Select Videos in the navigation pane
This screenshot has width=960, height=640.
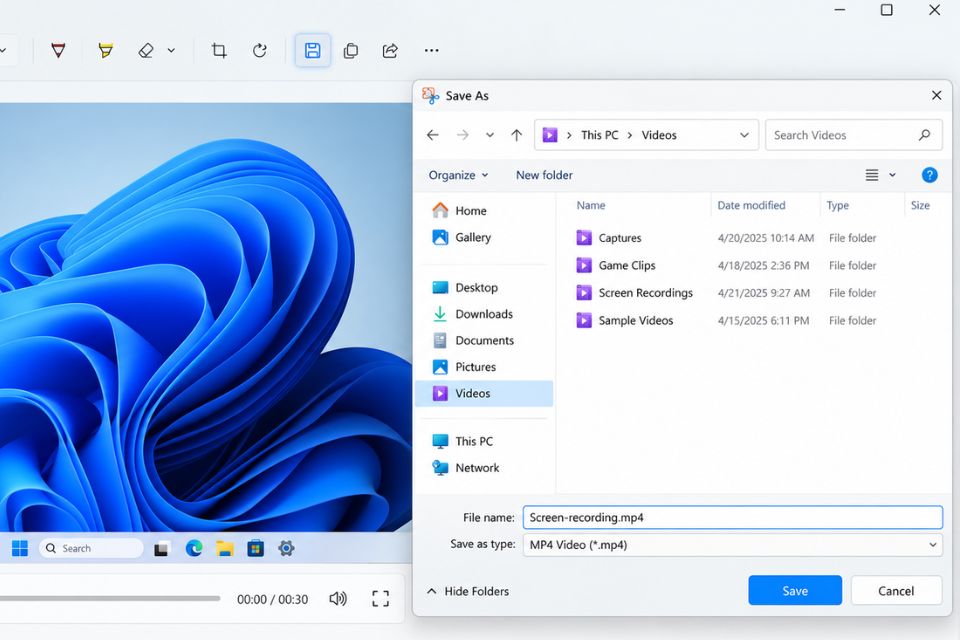coord(484,393)
